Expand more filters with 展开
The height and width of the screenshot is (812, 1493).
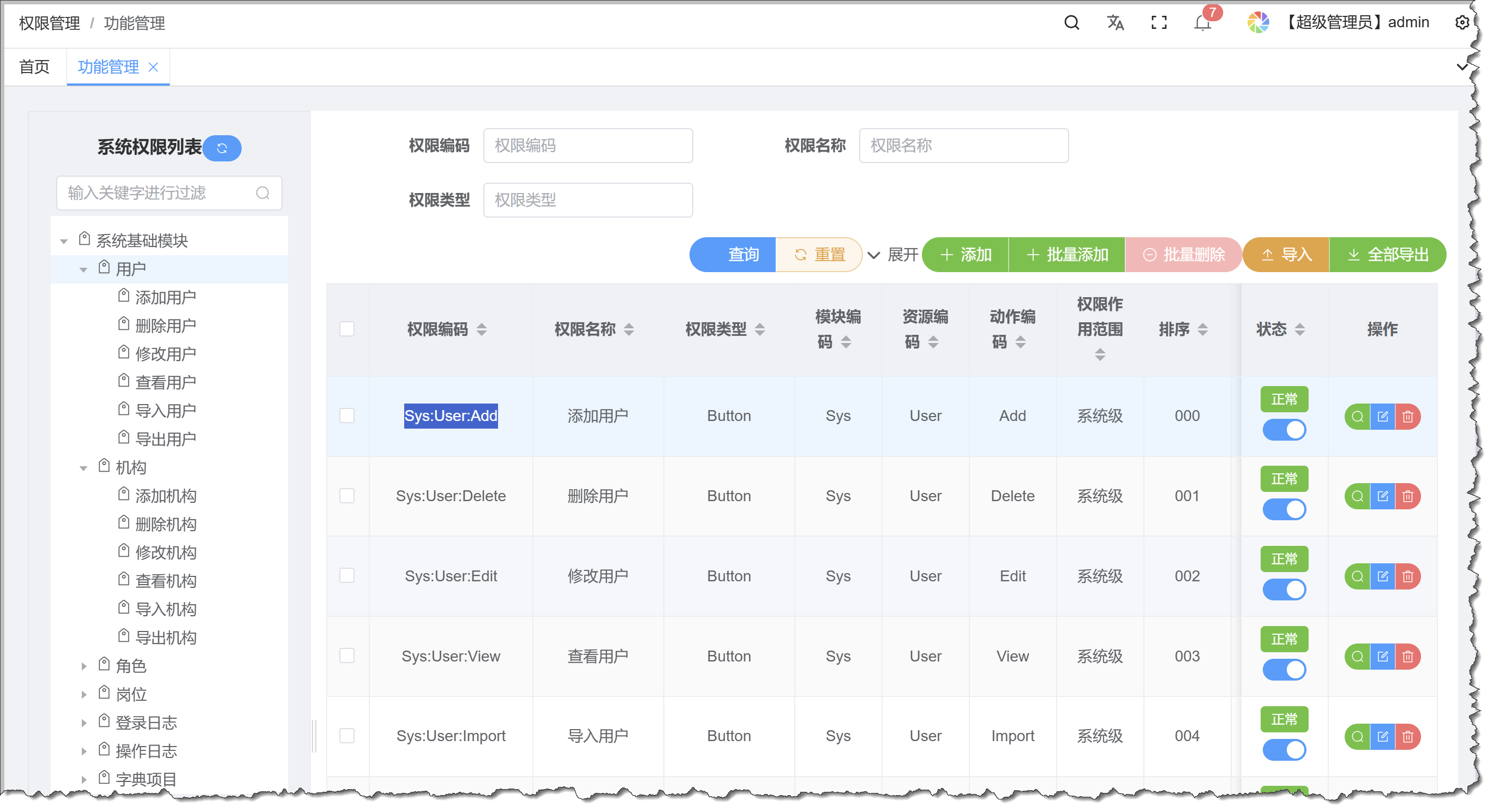pyautogui.click(x=892, y=255)
